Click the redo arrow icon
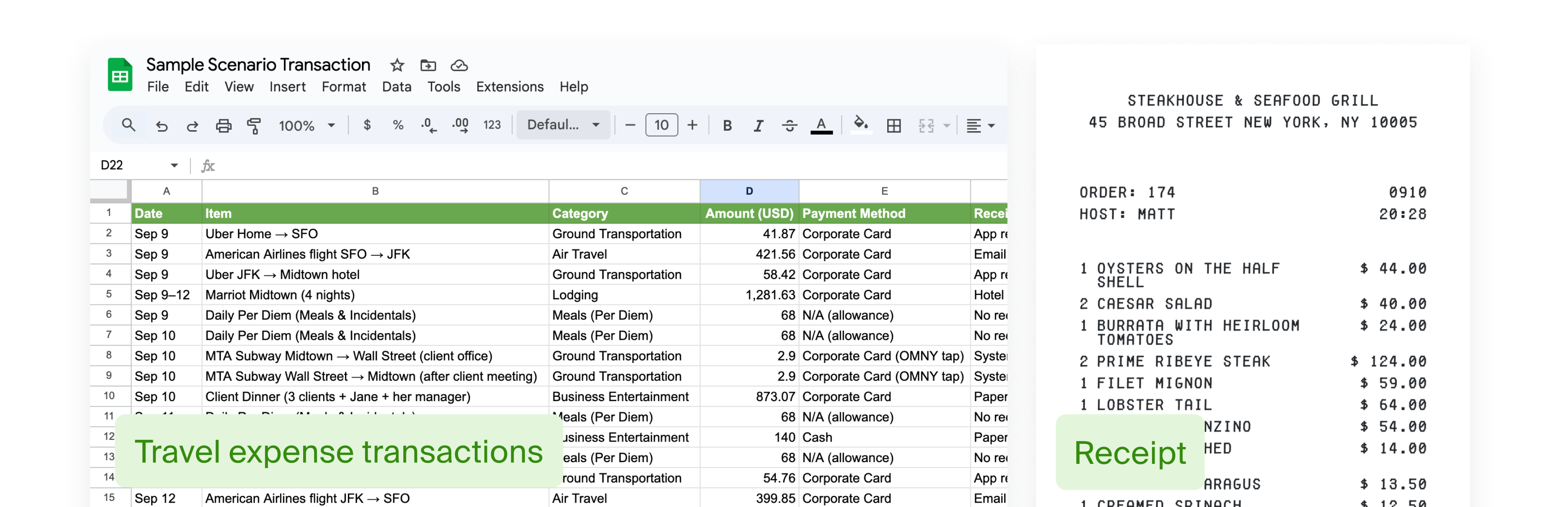 coord(193,126)
